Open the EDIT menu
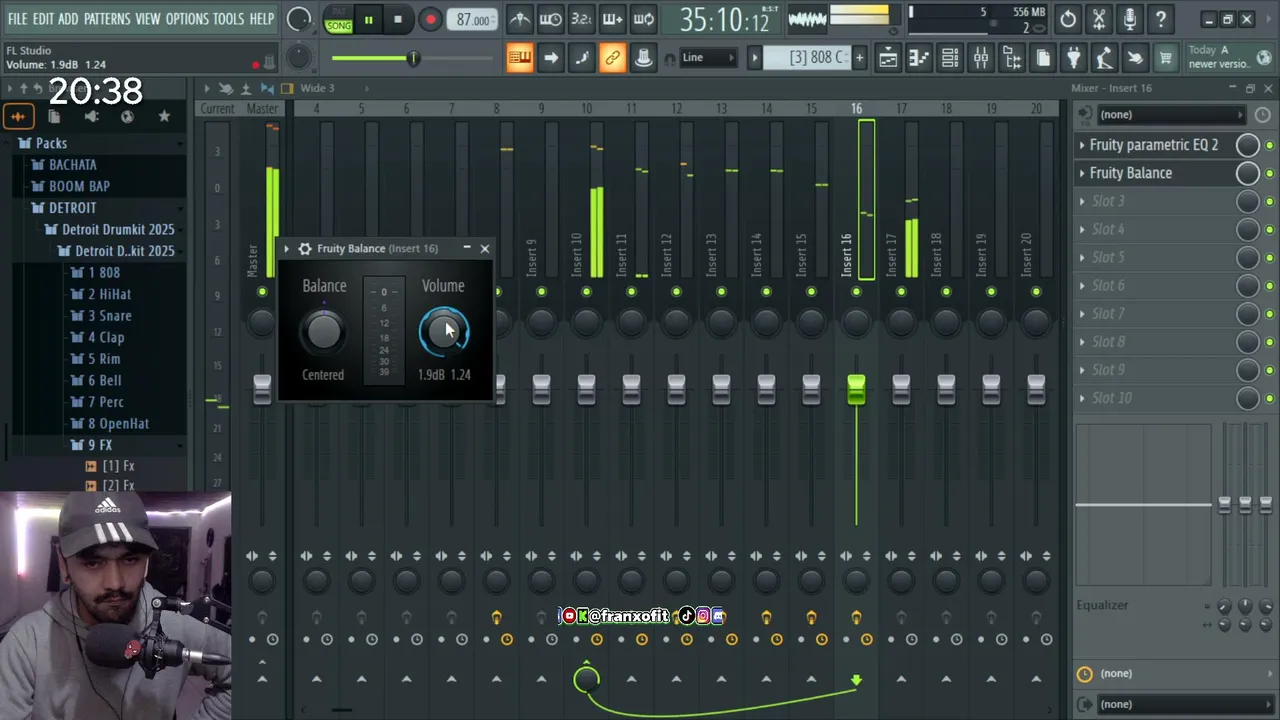The image size is (1280, 720). (x=43, y=19)
